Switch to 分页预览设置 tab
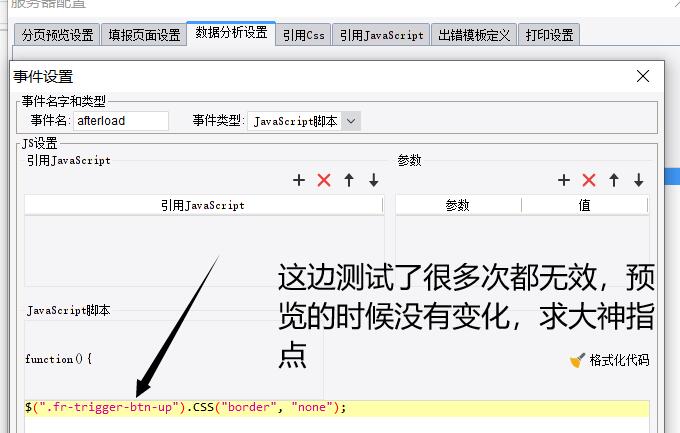 (57, 35)
